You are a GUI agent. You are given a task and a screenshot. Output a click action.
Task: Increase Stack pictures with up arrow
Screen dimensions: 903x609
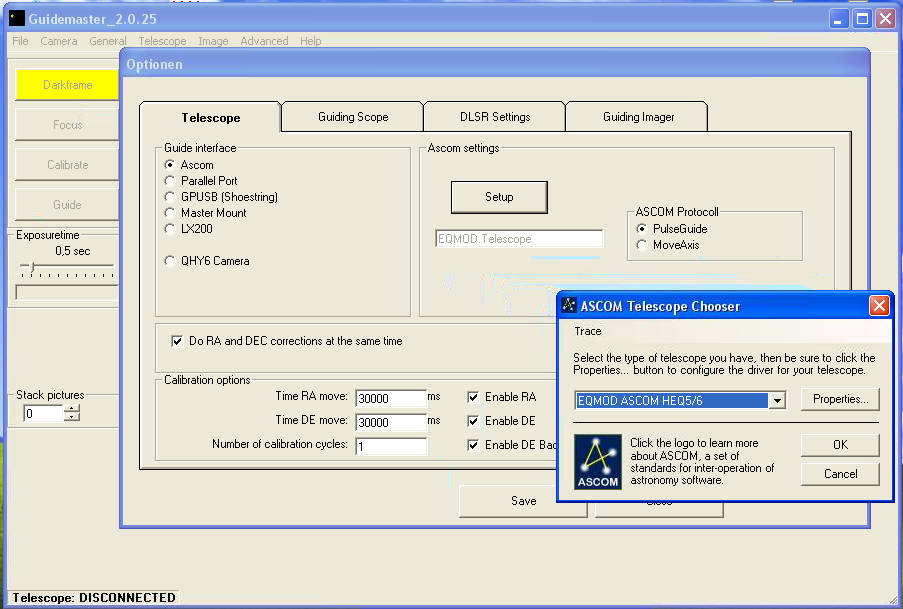[72, 408]
